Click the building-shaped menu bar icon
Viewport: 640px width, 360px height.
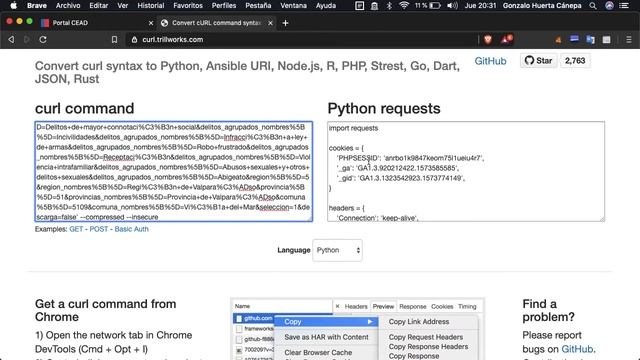(374, 6)
